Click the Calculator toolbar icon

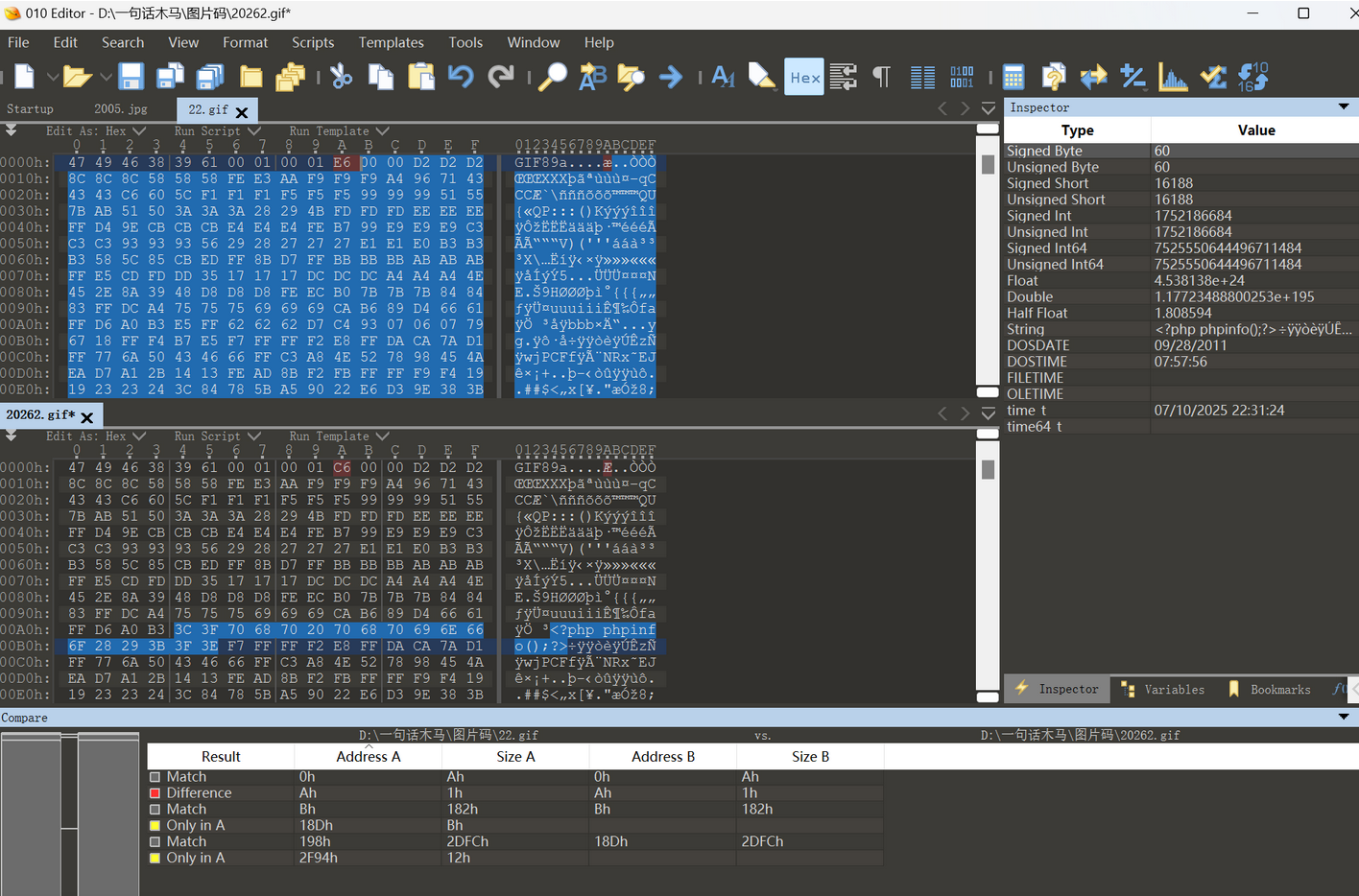click(1013, 77)
